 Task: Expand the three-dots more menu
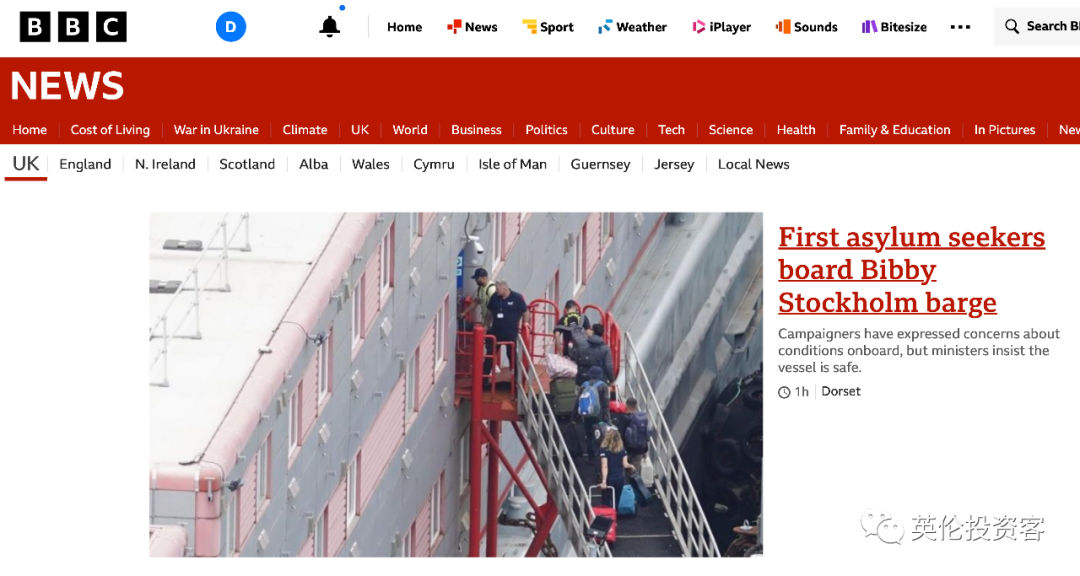pos(960,27)
